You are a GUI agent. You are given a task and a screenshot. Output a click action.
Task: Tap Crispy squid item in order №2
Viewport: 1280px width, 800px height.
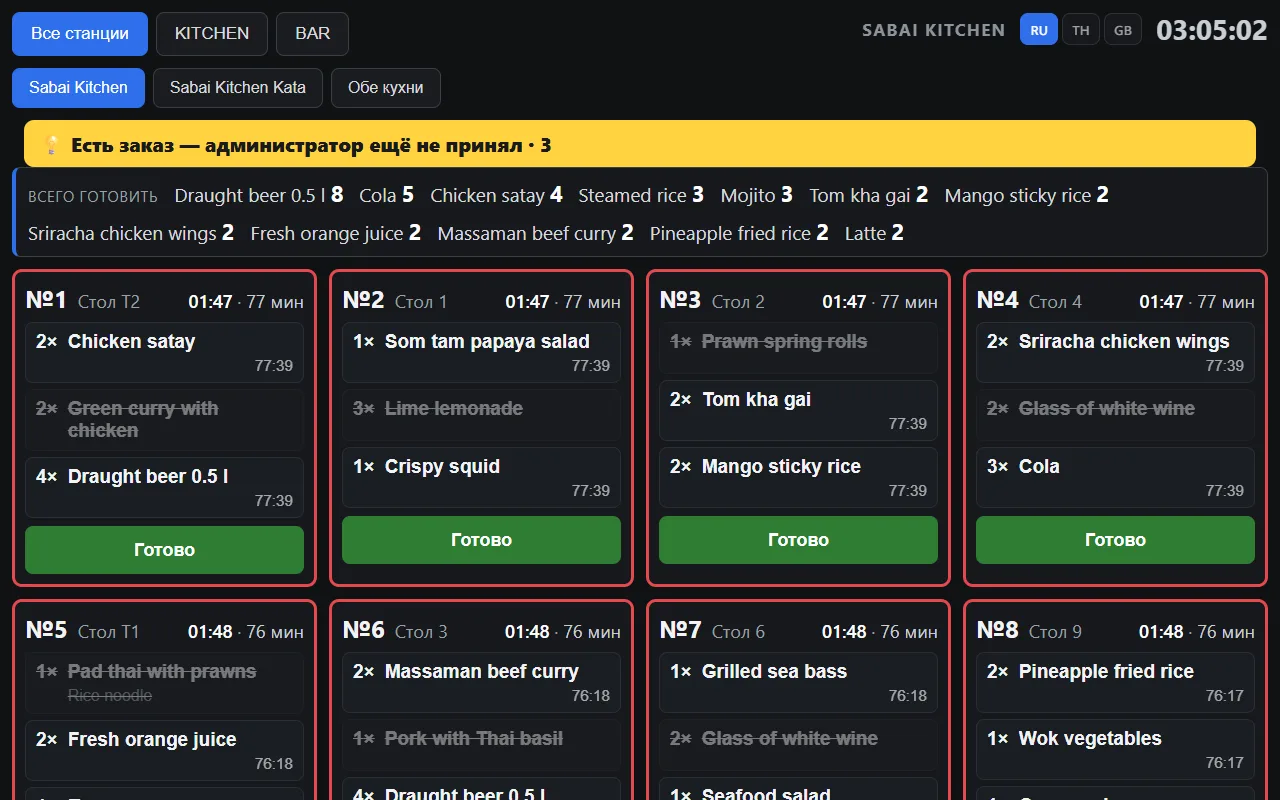tap(481, 477)
